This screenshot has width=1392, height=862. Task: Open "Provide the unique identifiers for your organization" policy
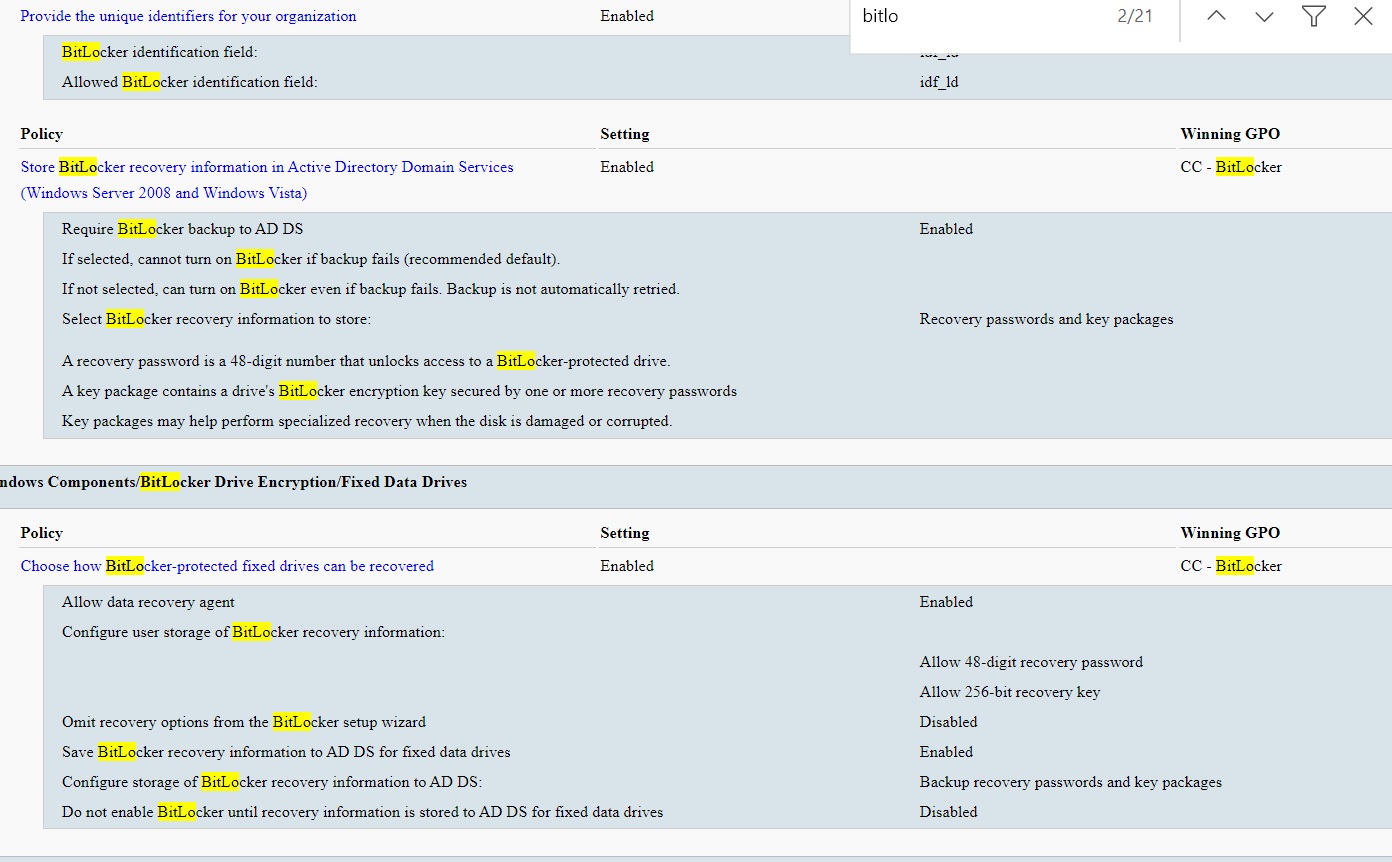[188, 16]
